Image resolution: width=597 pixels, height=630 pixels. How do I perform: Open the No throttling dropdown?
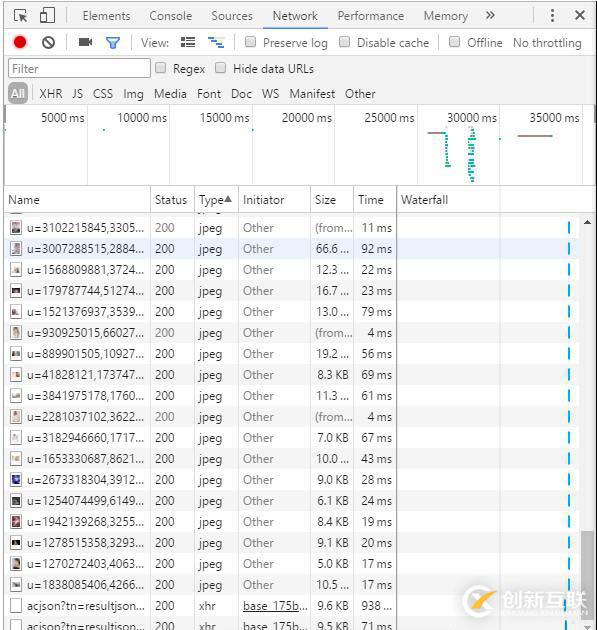[x=547, y=43]
